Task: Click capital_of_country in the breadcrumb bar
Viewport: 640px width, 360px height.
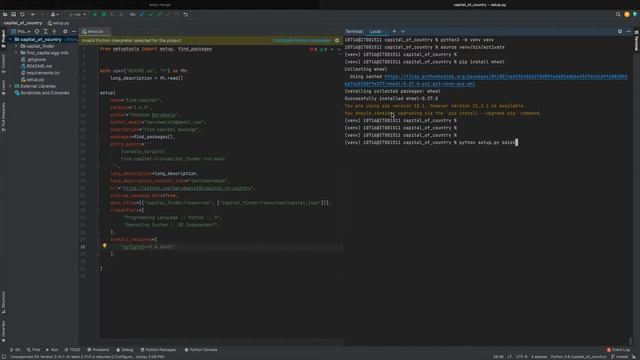Action: pos(23,23)
